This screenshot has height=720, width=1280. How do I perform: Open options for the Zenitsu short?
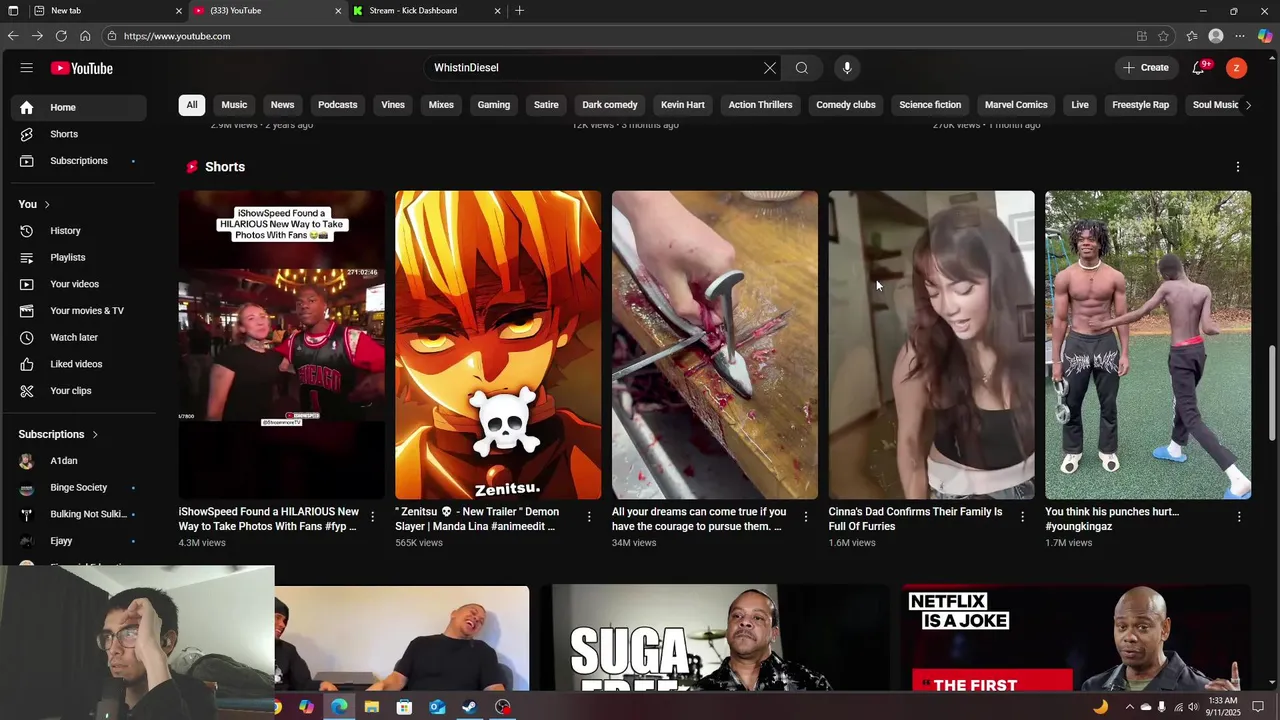(x=589, y=517)
